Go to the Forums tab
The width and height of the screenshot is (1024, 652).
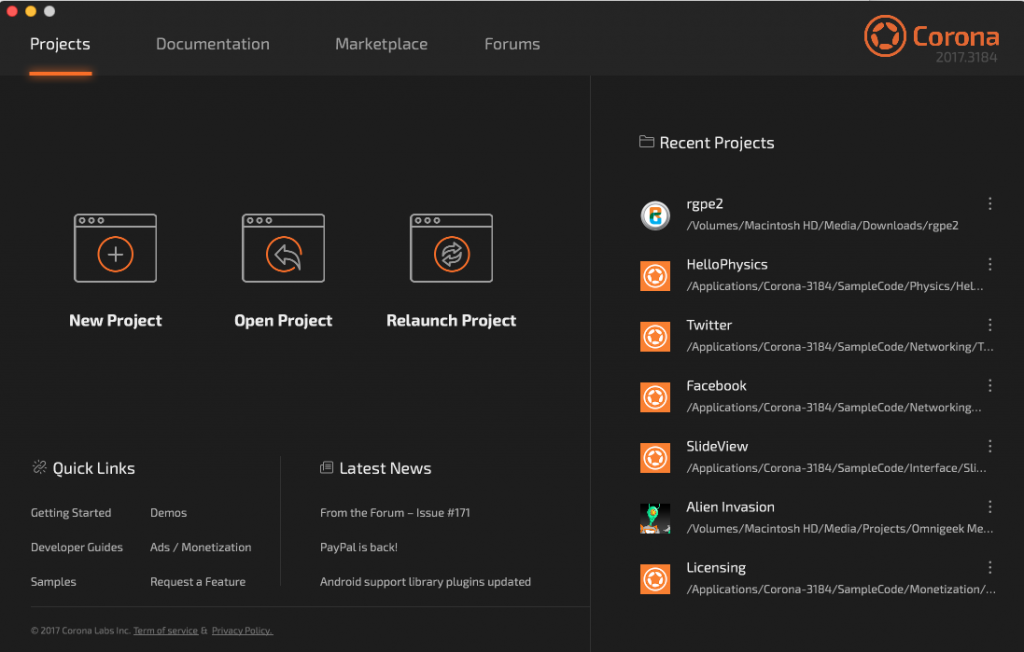[x=512, y=44]
